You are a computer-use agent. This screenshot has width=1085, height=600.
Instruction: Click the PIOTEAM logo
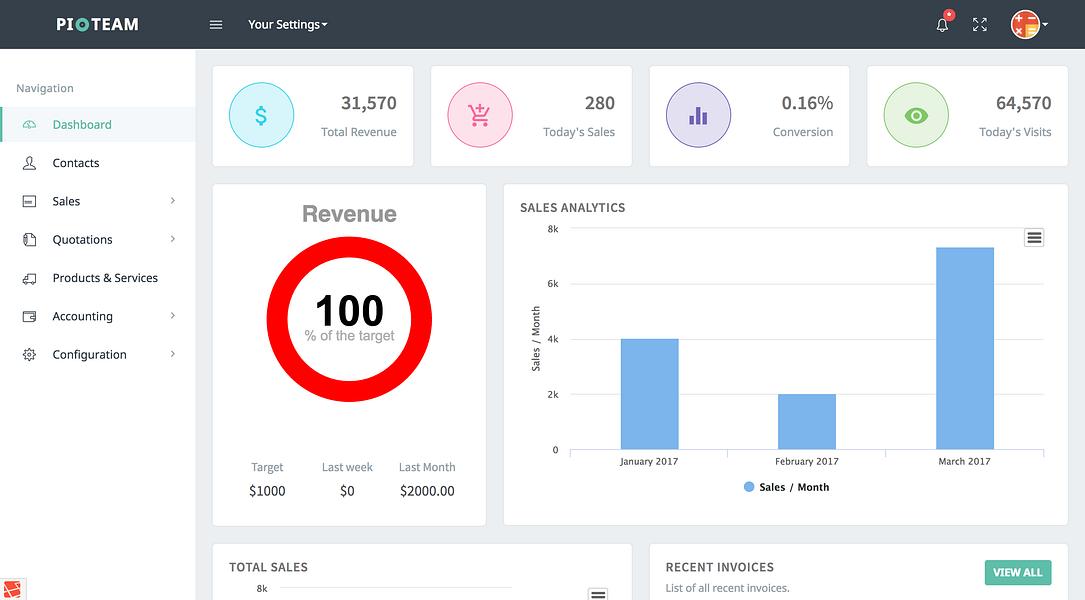(x=98, y=24)
